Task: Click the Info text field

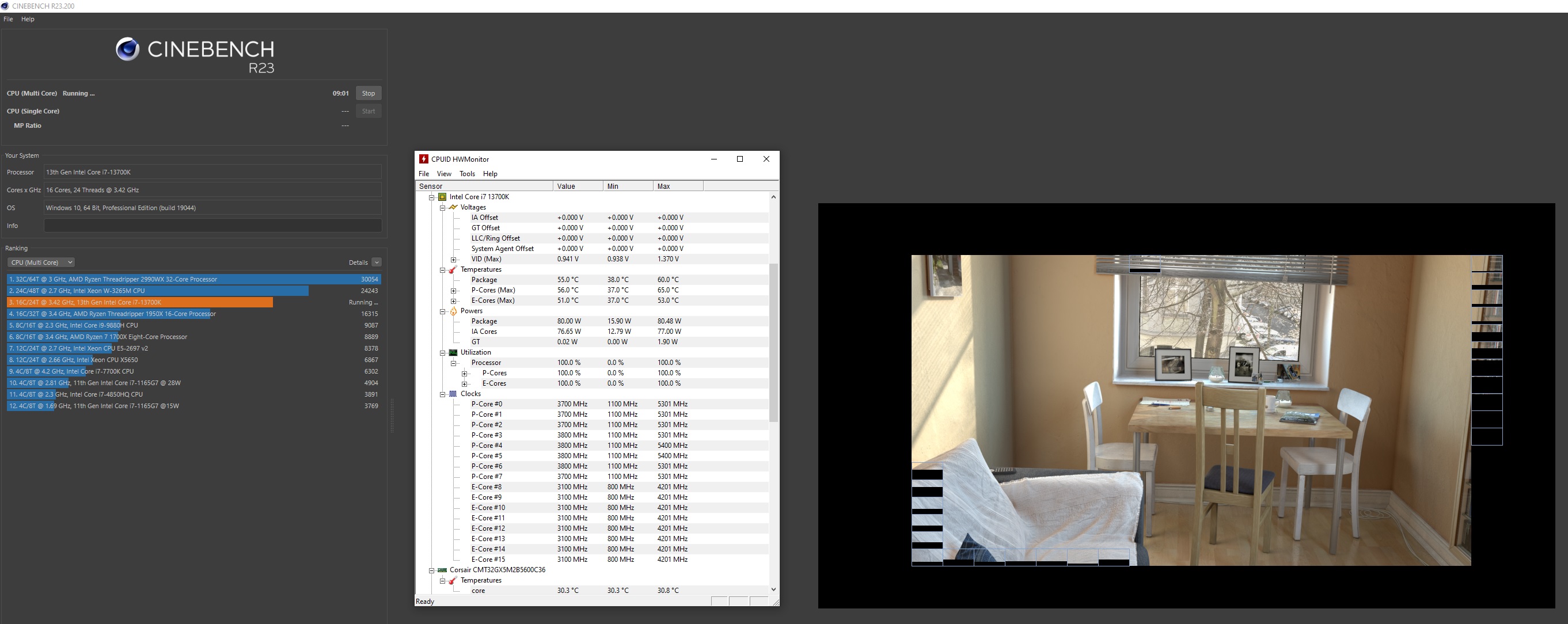Action: pyautogui.click(x=212, y=226)
